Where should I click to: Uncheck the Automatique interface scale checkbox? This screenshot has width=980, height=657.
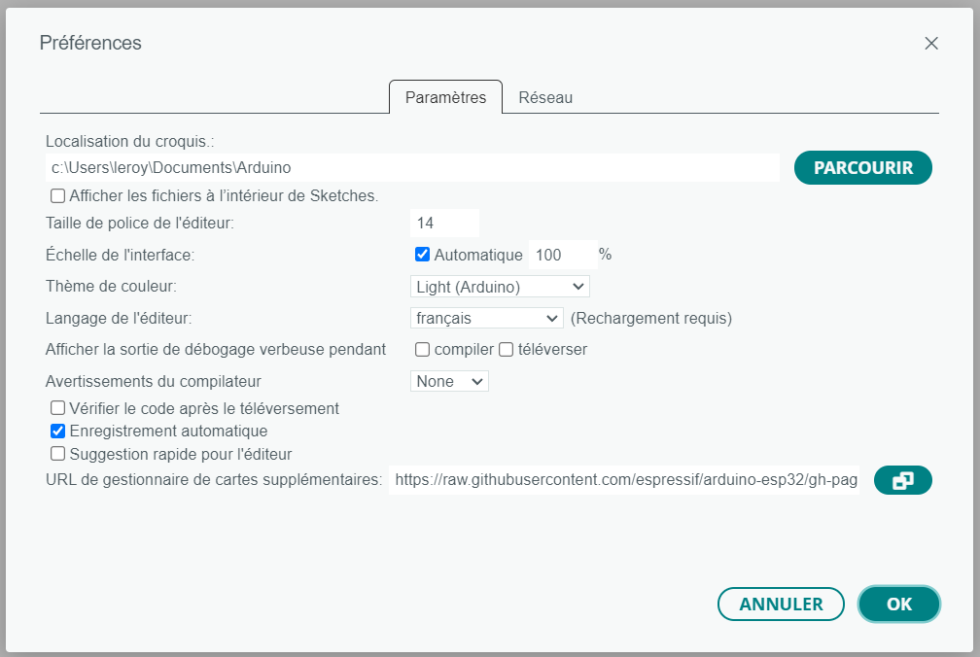(x=422, y=254)
